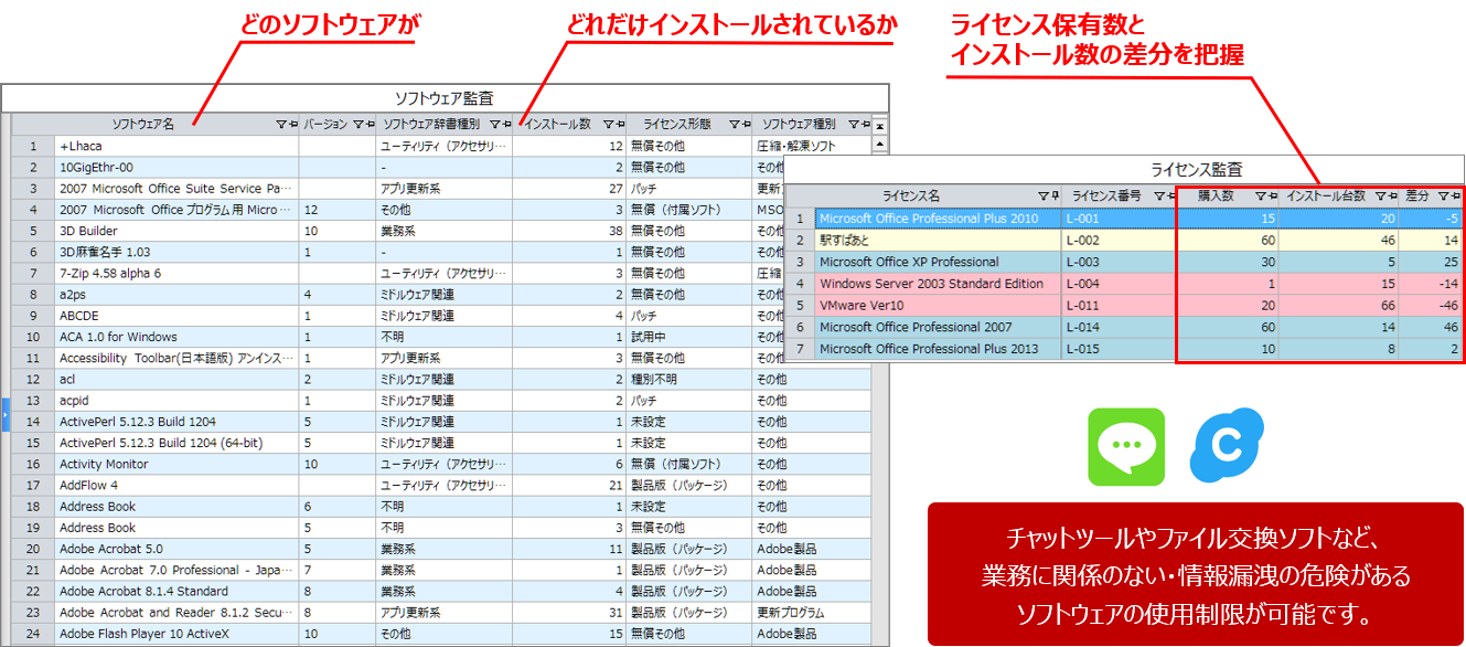Image resolution: width=1466 pixels, height=647 pixels.
Task: Select the 駅すぱあと license row
Action: click(1125, 240)
